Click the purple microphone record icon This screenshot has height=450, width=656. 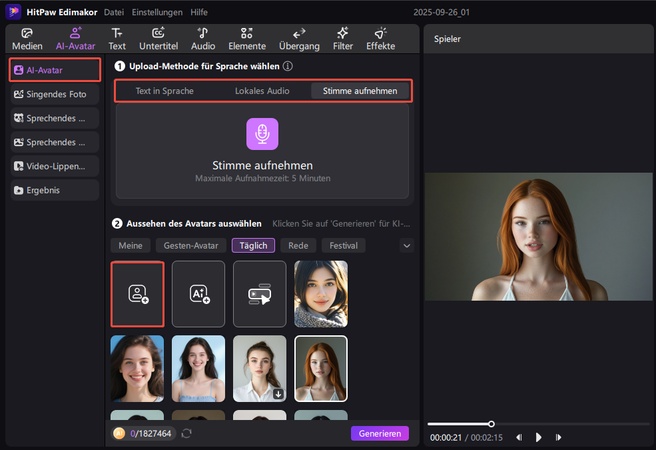[262, 134]
